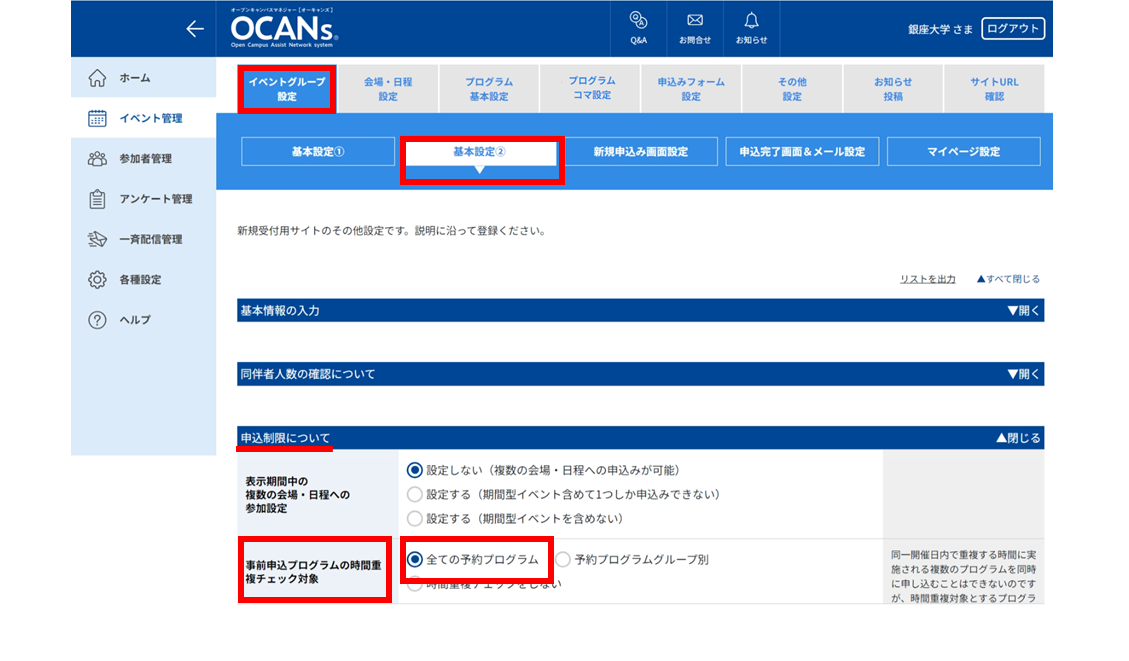Expand the 基本情報の入力 section

point(1023,311)
